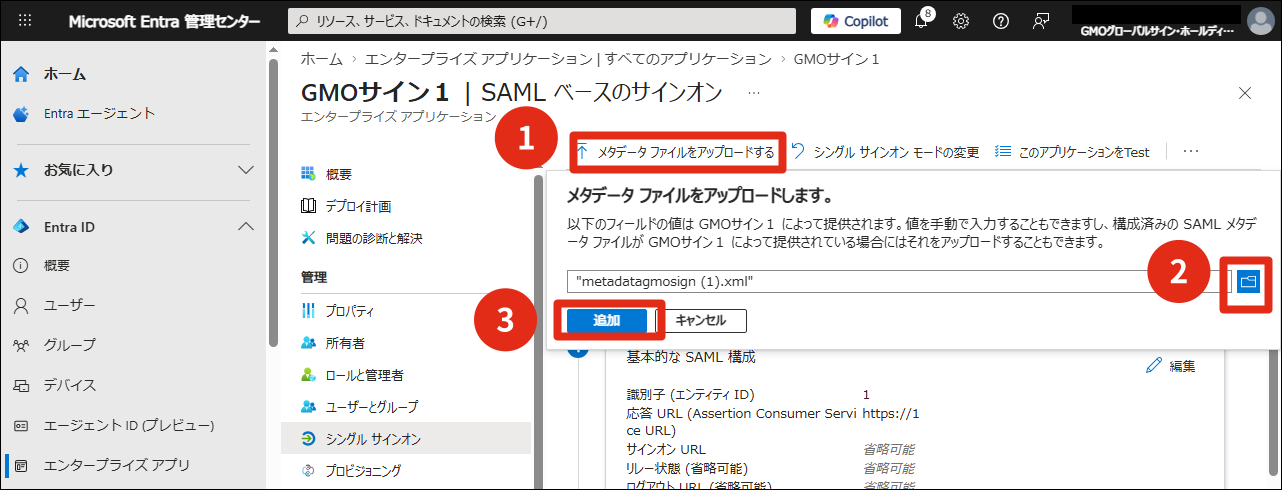Click エンタープライズ アプリケーション breadcrumb link
This screenshot has height=490, width=1282.
[568, 59]
